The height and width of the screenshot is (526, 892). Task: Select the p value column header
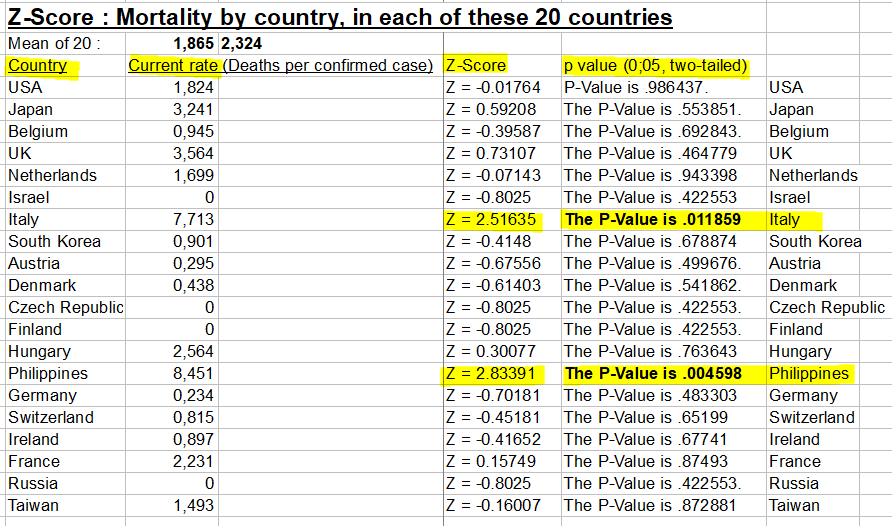[x=655, y=65]
